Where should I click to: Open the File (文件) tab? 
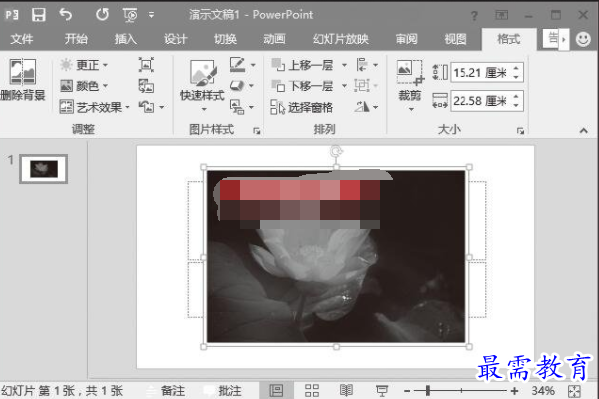(22, 39)
